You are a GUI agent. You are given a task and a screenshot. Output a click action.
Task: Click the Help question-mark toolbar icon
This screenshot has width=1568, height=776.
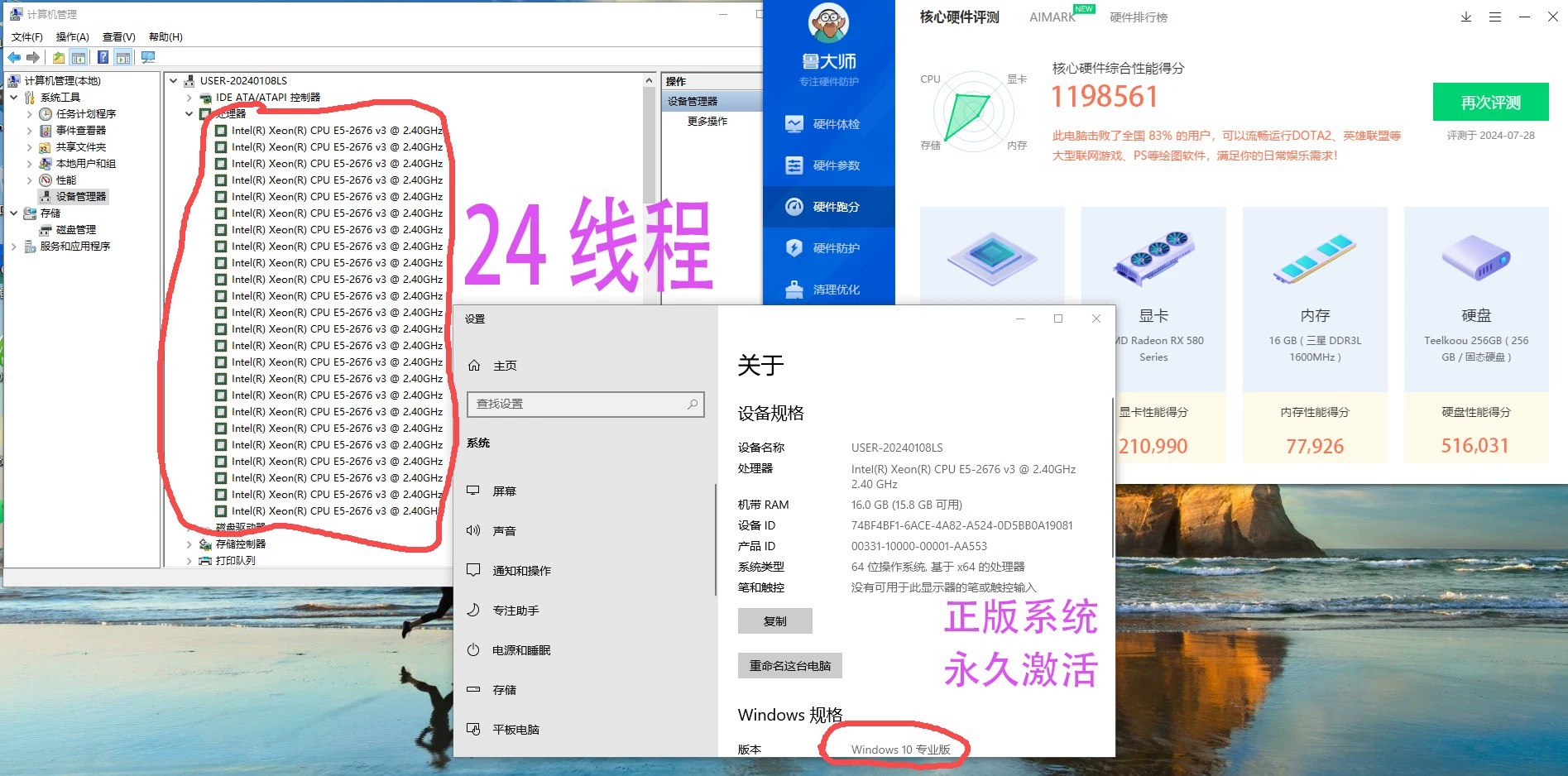[x=102, y=57]
